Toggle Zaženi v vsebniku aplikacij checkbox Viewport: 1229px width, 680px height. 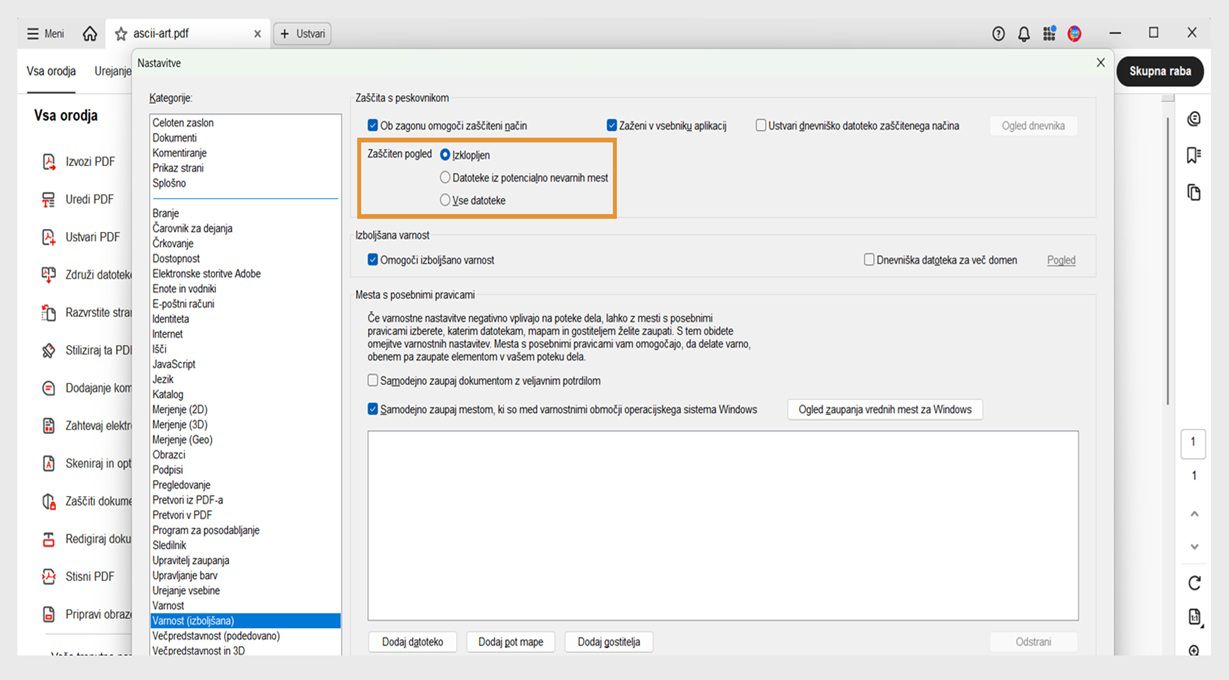[612, 126]
